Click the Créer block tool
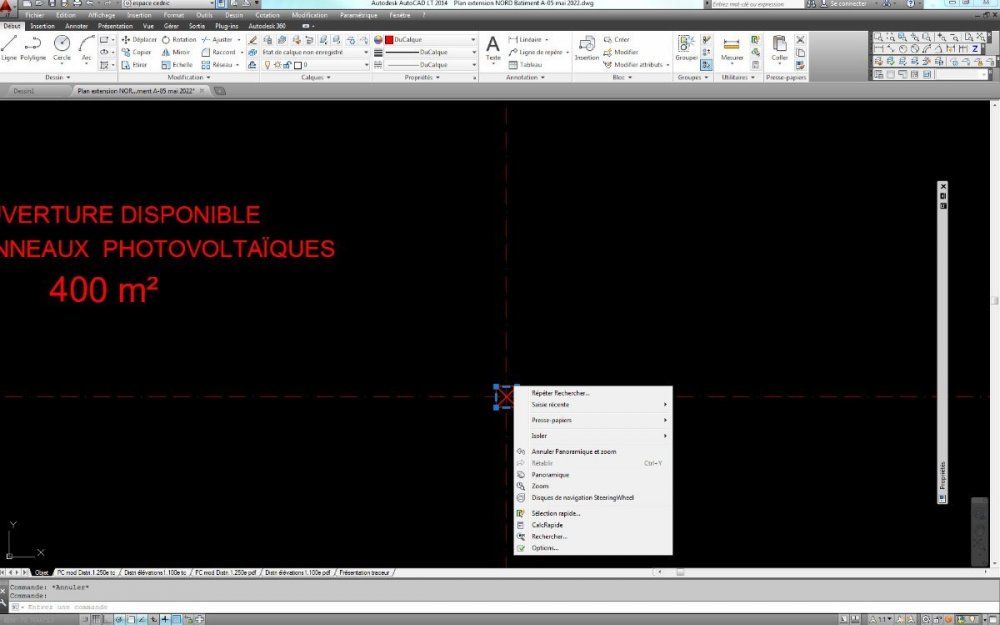The image size is (1000, 625). coord(617,40)
